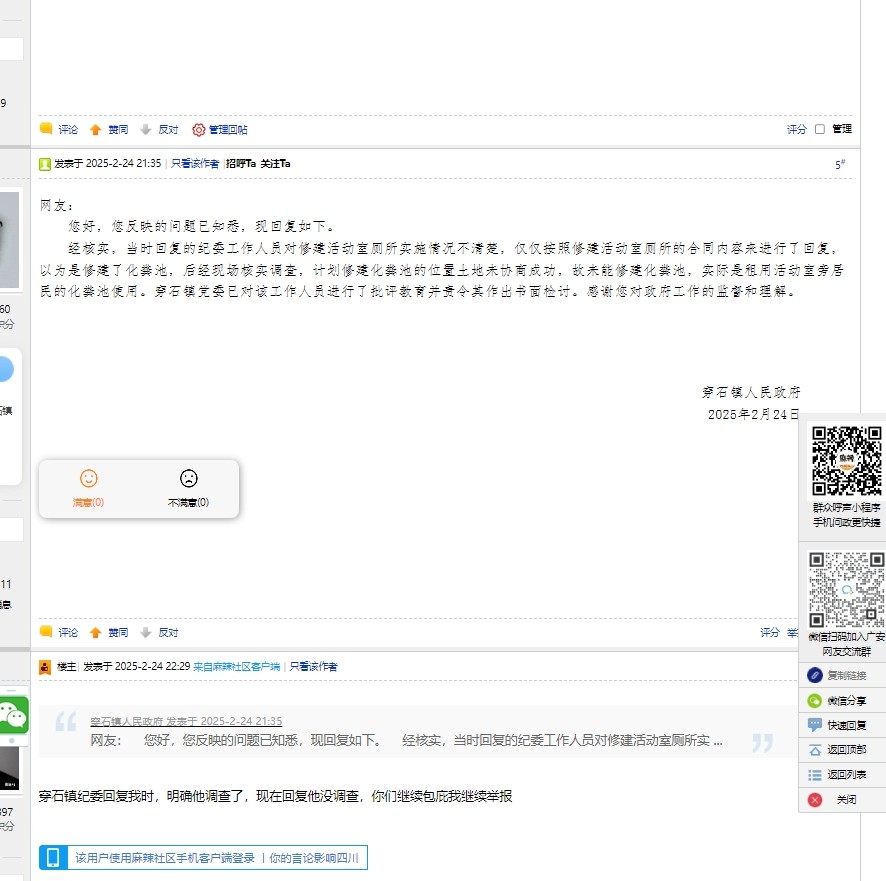Click the upper post's 评论 comment icon
886x881 pixels.
(x=46, y=129)
